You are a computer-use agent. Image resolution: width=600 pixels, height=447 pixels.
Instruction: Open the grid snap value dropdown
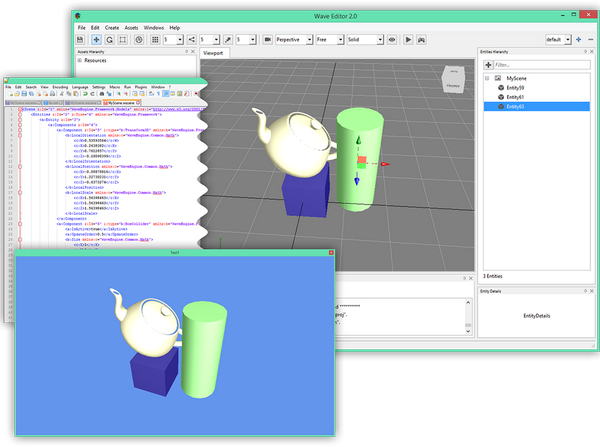(180, 39)
